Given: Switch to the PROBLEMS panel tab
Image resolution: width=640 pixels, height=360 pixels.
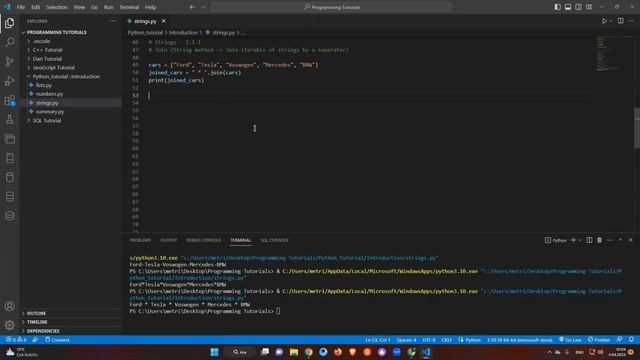Looking at the screenshot, I should (x=140, y=240).
